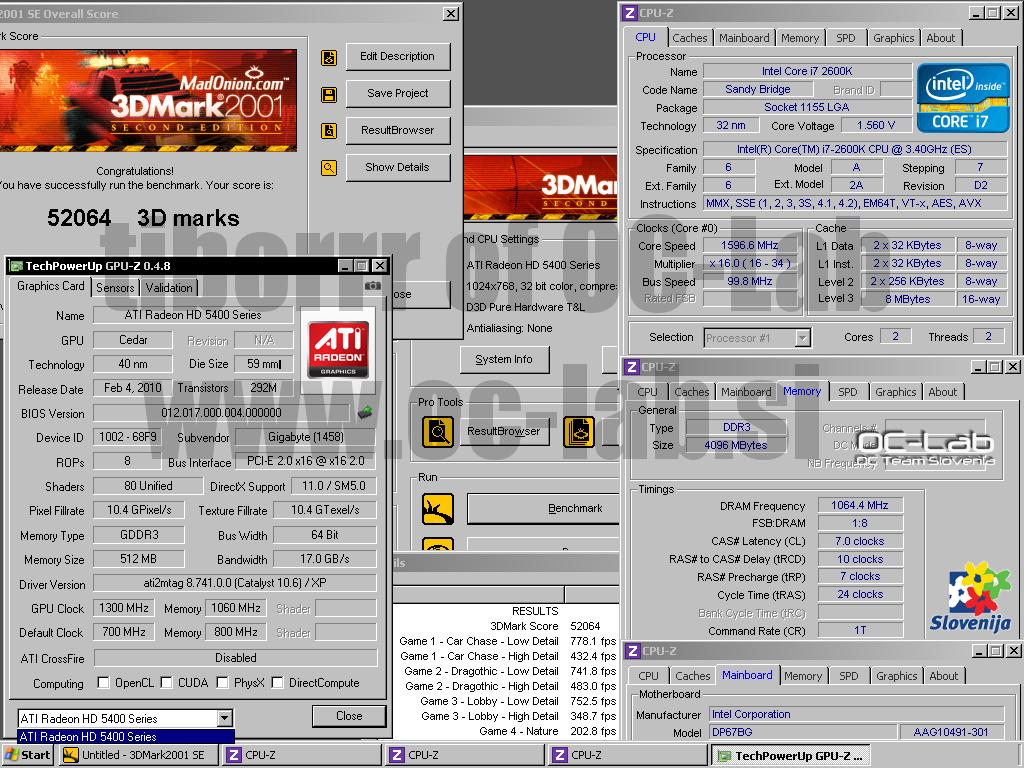Click the GPU-Z title bar icon
This screenshot has width=1024, height=768.
17,266
